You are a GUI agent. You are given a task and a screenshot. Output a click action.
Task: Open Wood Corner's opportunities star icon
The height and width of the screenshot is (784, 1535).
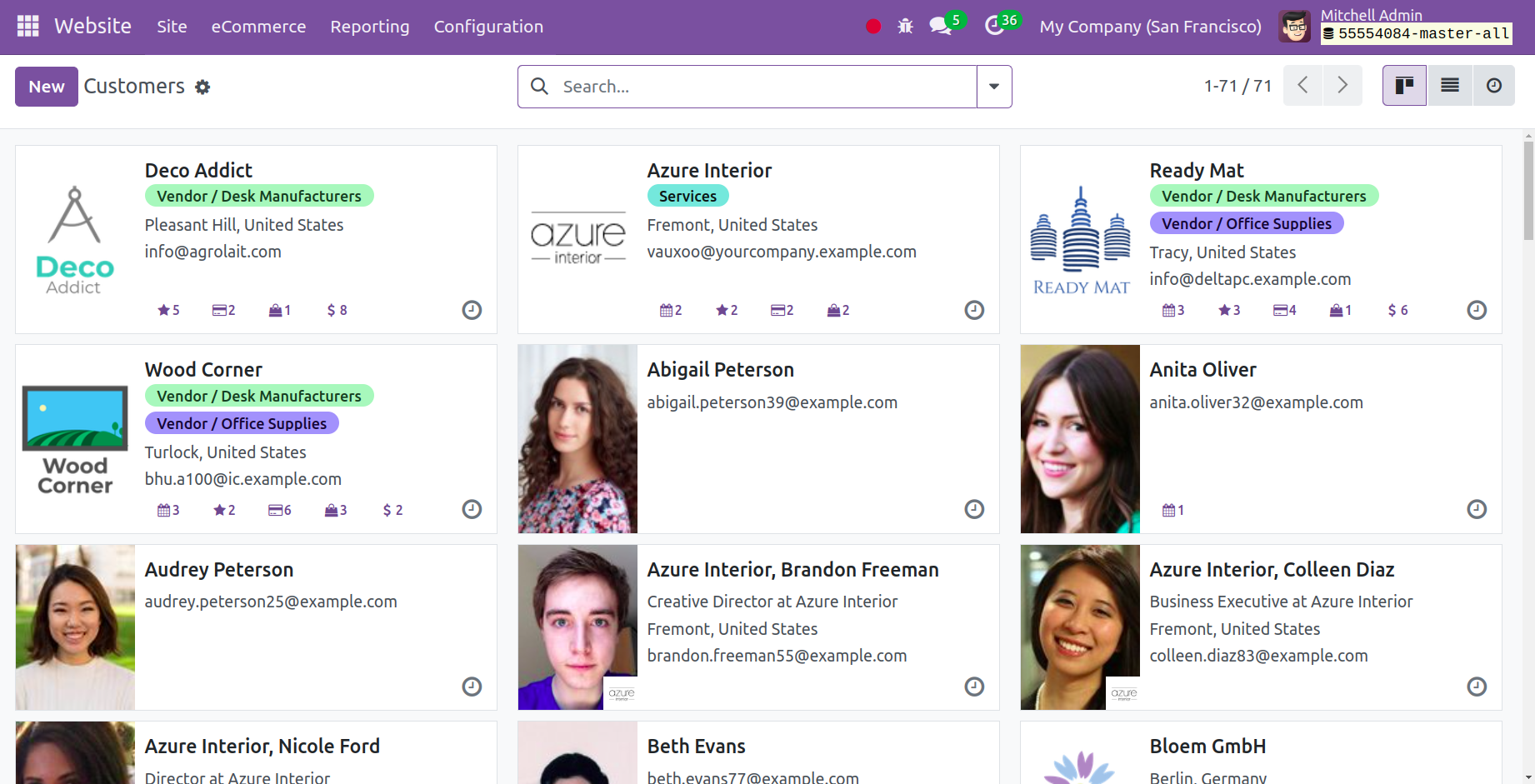coord(218,510)
